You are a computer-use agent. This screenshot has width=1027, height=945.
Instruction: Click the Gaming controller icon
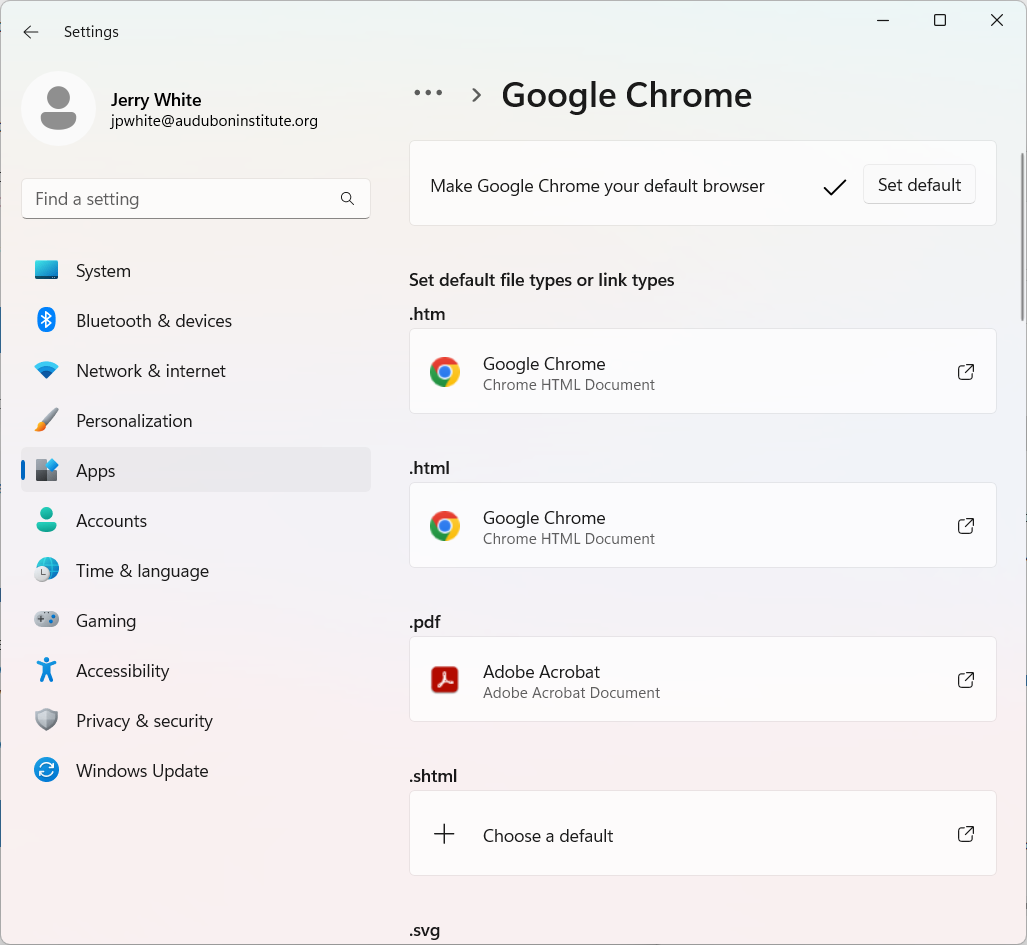coord(47,620)
